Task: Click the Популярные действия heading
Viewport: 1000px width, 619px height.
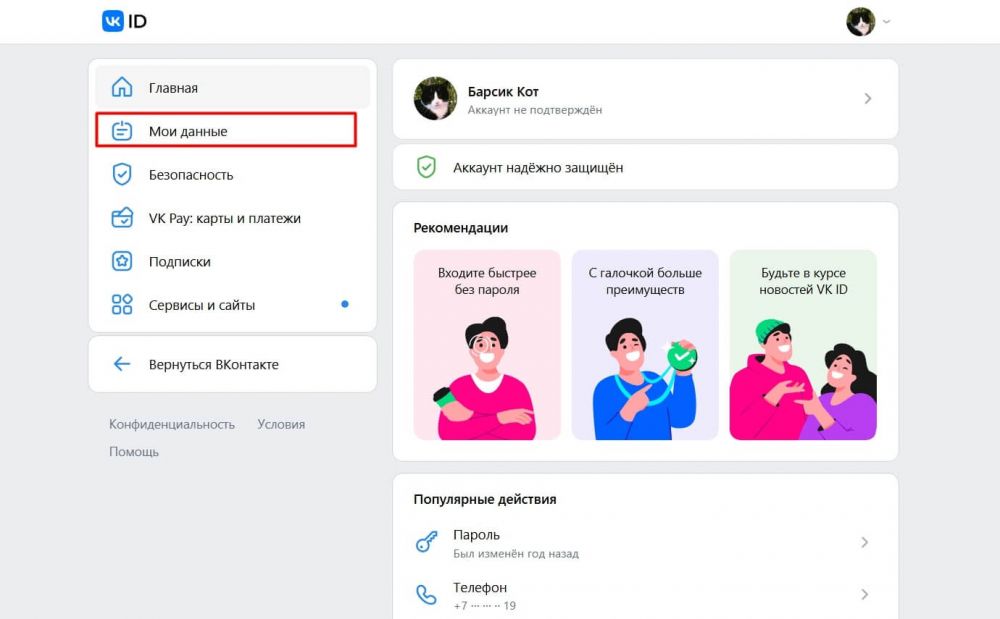Action: pos(485,499)
